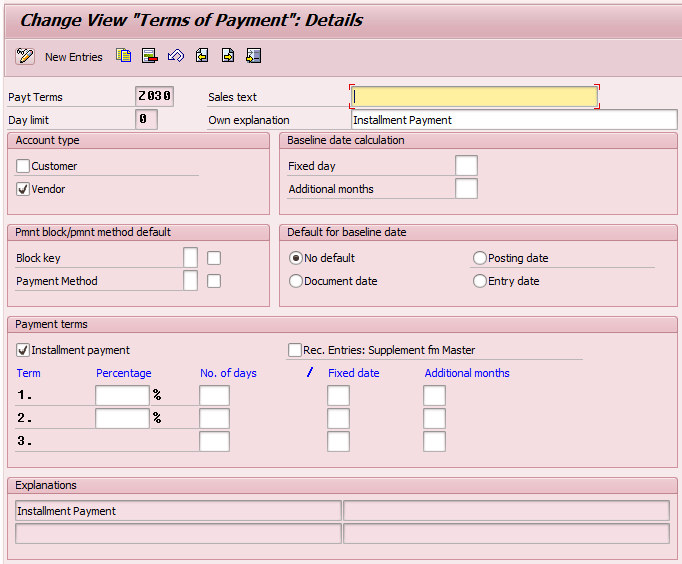Click the Payment Method input field
Screen dimensions: 682x564
coord(191,280)
